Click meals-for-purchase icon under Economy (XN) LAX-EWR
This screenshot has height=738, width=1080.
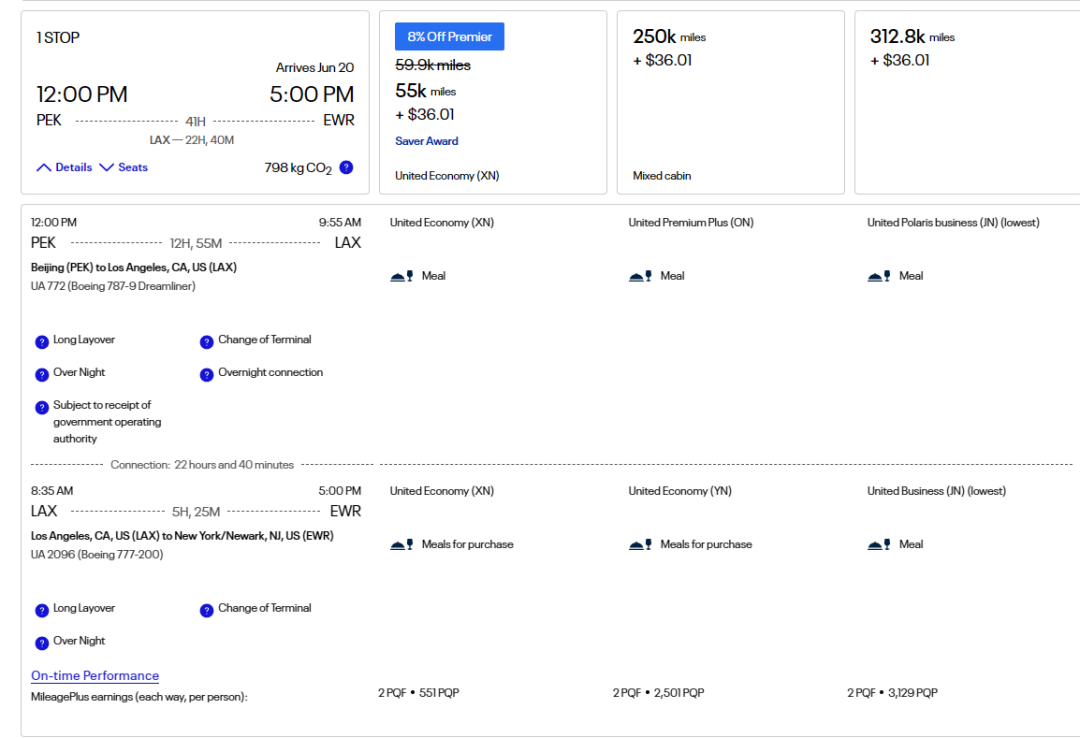pos(402,544)
